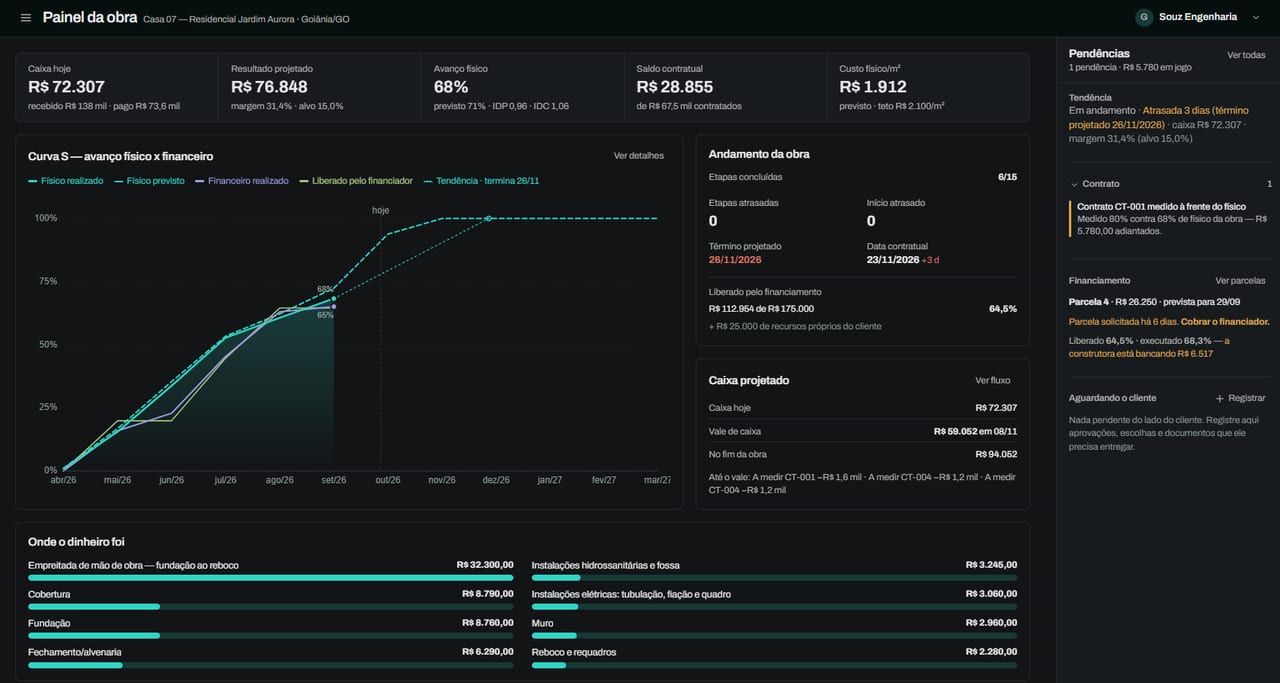Open the Souz Engenharia account dropdown arrow
This screenshot has height=683, width=1280.
[x=1257, y=17]
